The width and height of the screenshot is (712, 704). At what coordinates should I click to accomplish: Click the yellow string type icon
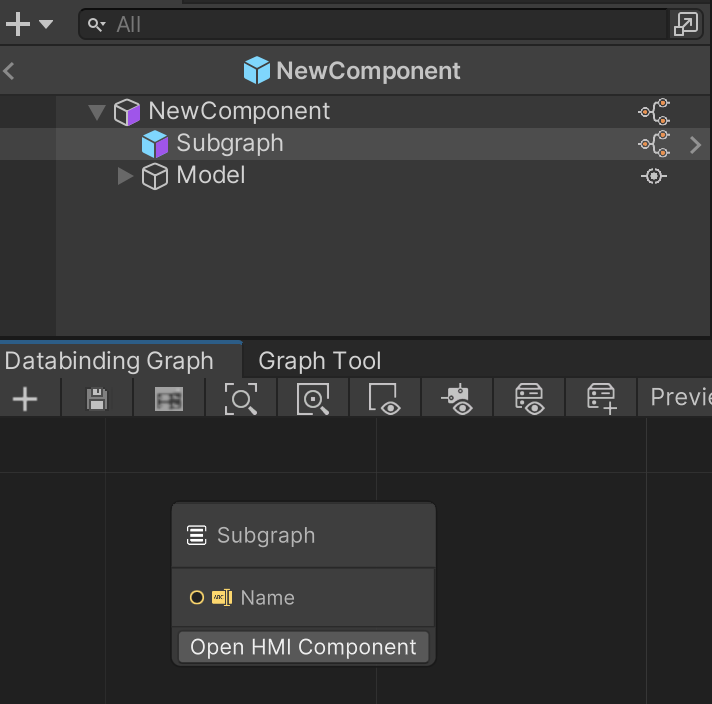(222, 597)
